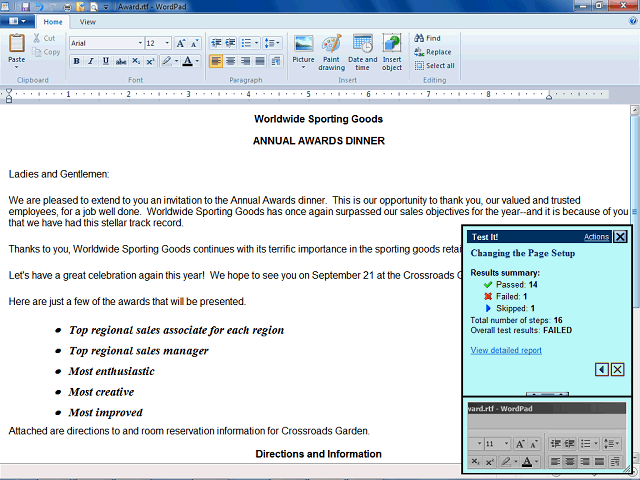The width and height of the screenshot is (640, 480).
Task: Click the Print preview icon in the title bar
Action: pyautogui.click(x=94, y=7)
